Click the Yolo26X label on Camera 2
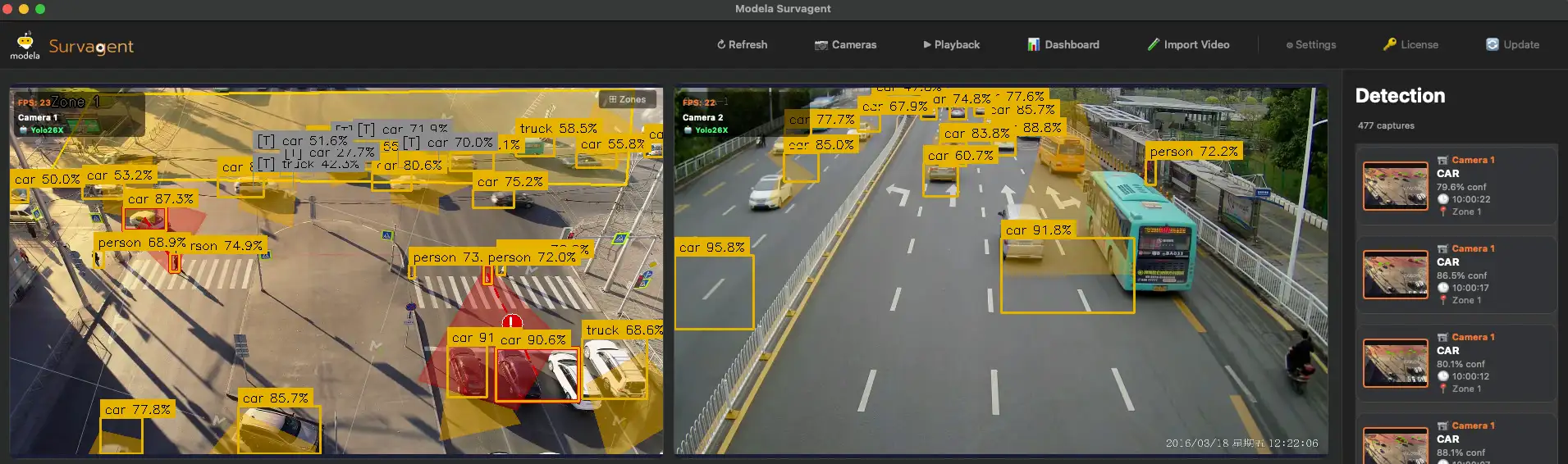 [711, 130]
